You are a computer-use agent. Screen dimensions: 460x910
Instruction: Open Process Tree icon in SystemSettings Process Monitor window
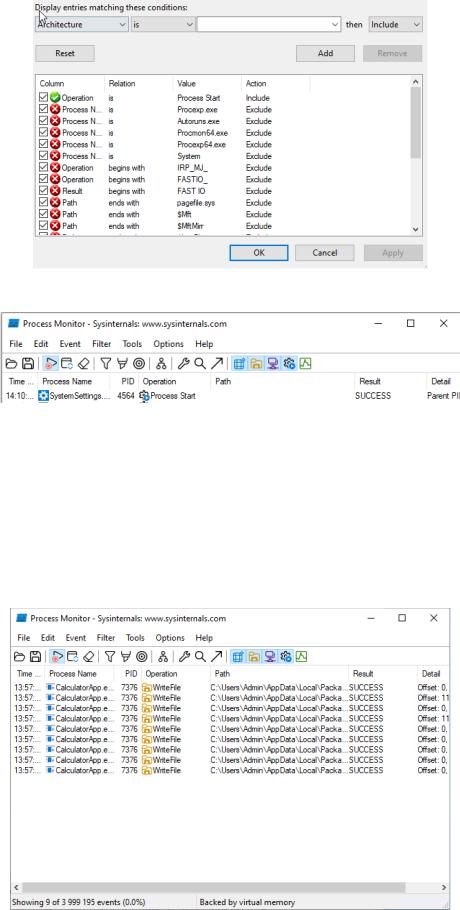[161, 364]
